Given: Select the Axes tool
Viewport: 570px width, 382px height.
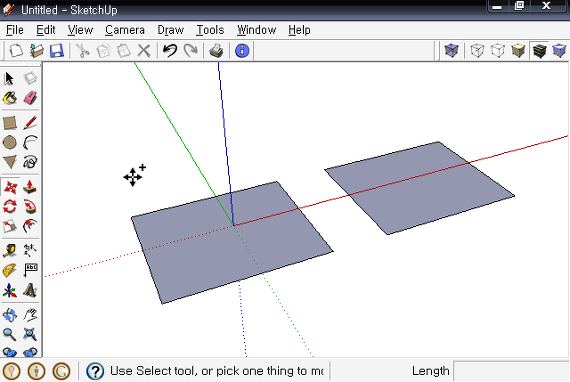Looking at the screenshot, I should pyautogui.click(x=10, y=290).
